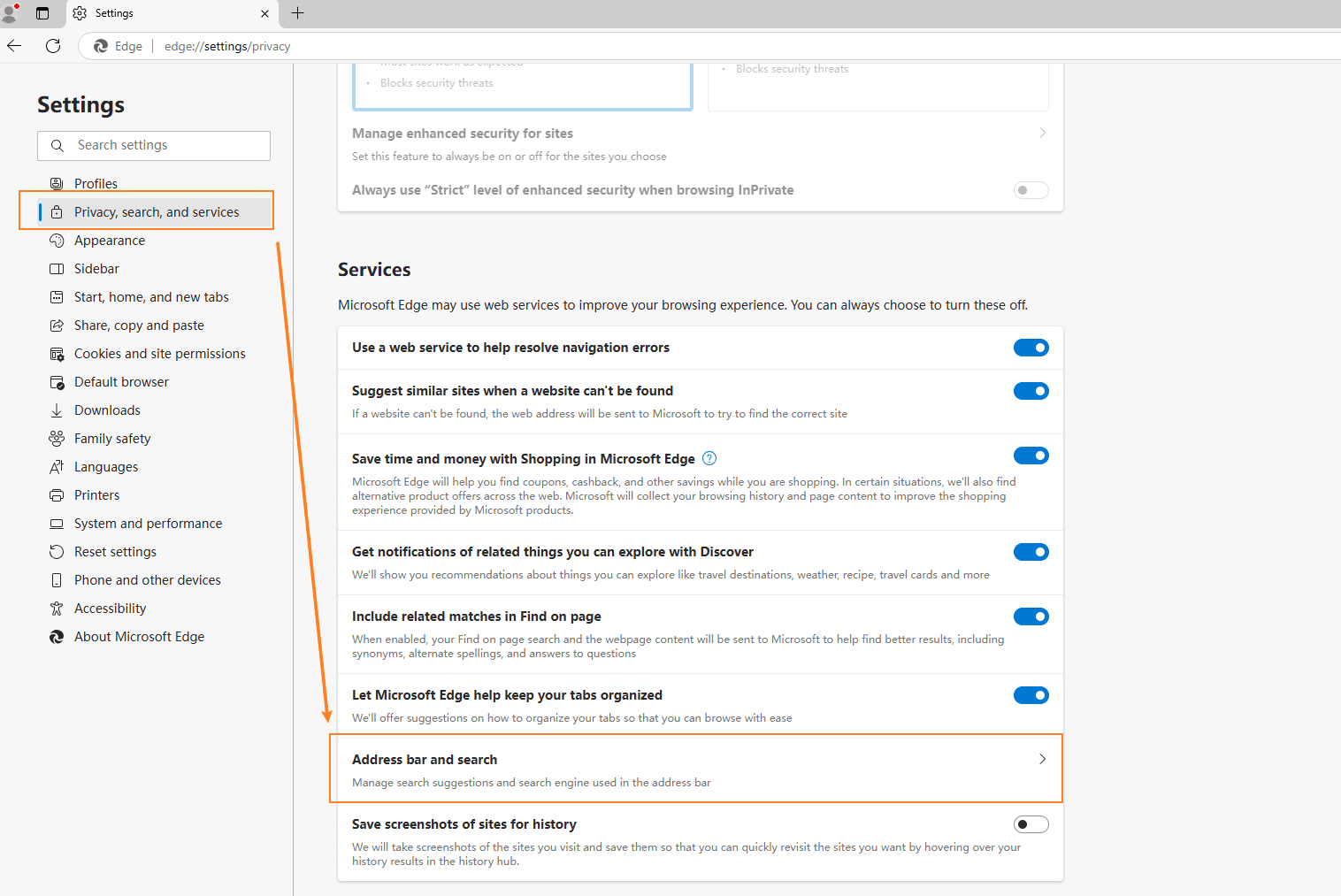Click the Cookies and site permissions icon

[x=57, y=354]
